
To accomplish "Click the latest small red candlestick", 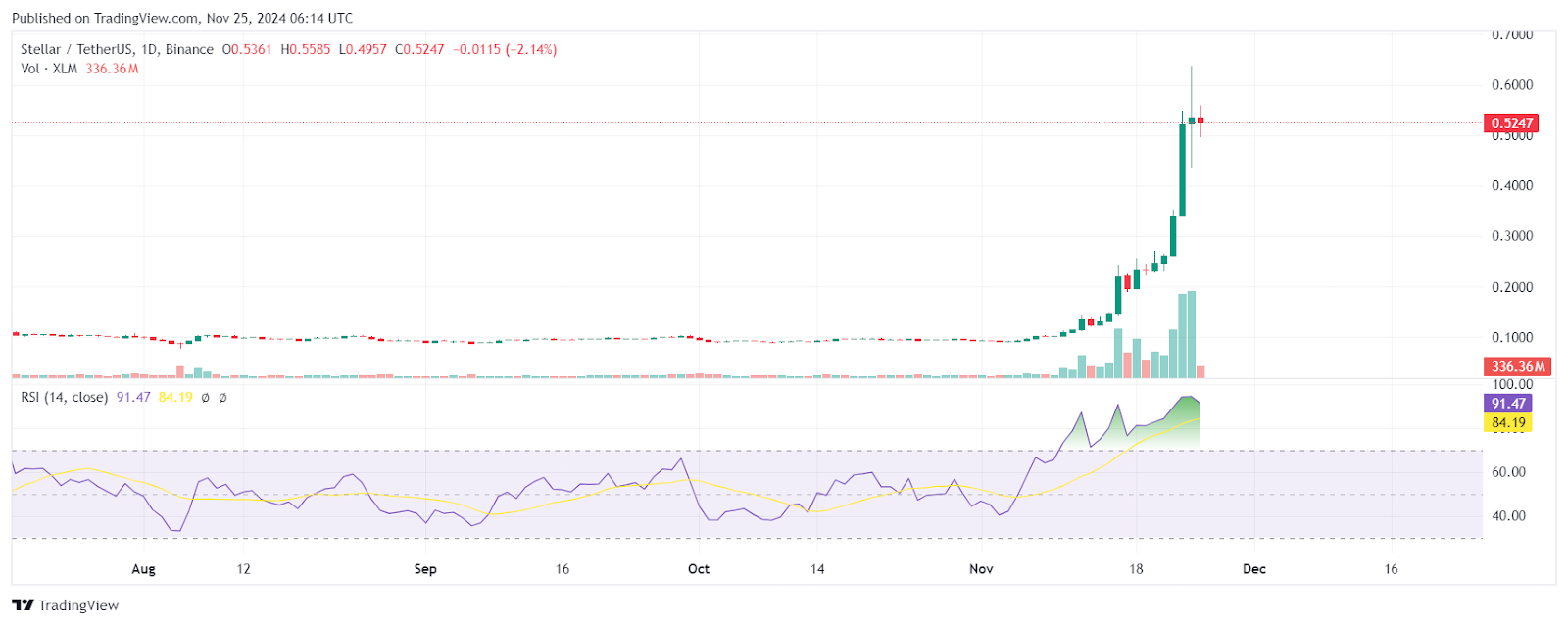I will [1200, 120].
